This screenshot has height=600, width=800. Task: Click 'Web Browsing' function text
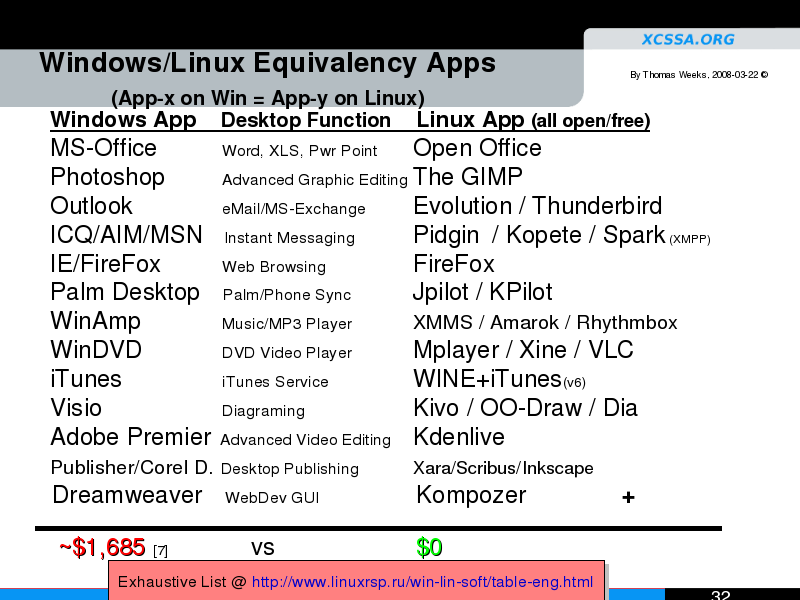tap(274, 267)
